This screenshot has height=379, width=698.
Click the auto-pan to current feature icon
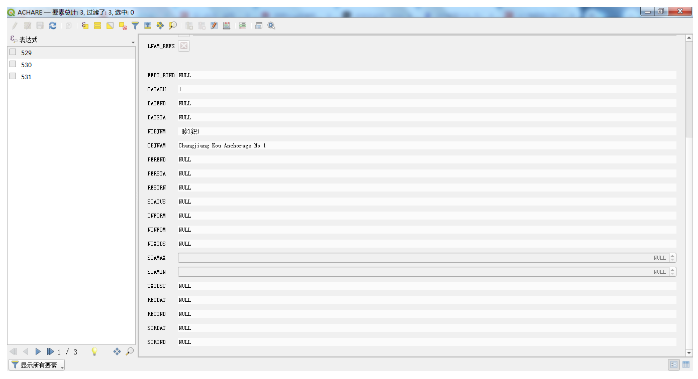tap(117, 352)
